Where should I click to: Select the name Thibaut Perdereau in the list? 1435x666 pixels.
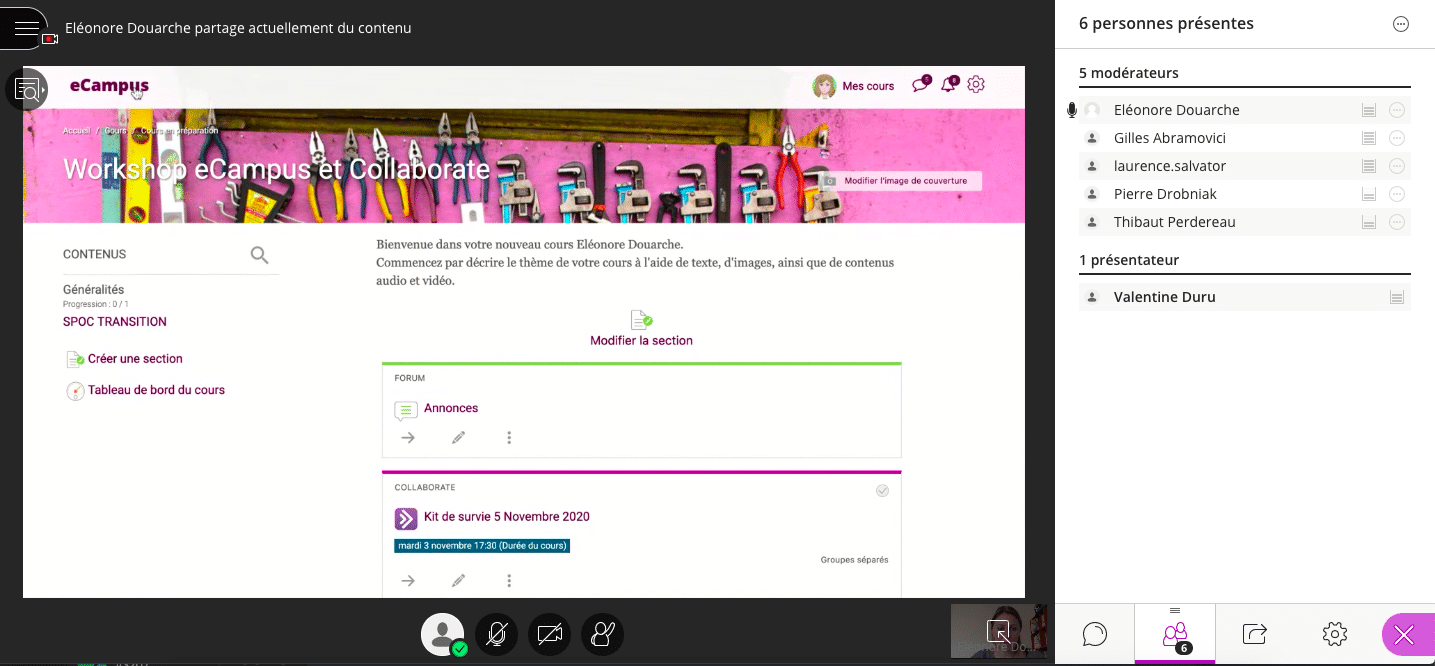coord(1174,222)
